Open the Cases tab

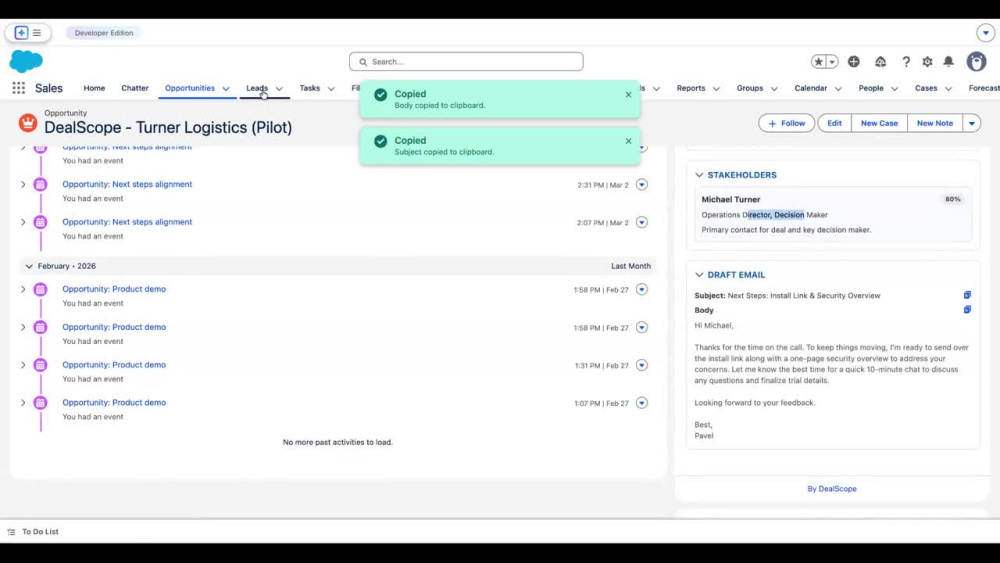pyautogui.click(x=926, y=88)
